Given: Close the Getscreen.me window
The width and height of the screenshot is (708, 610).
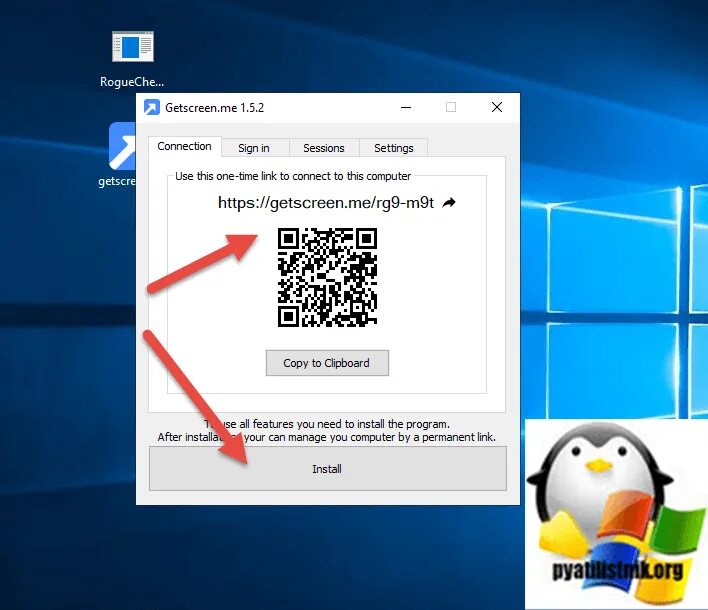Looking at the screenshot, I should tap(497, 107).
